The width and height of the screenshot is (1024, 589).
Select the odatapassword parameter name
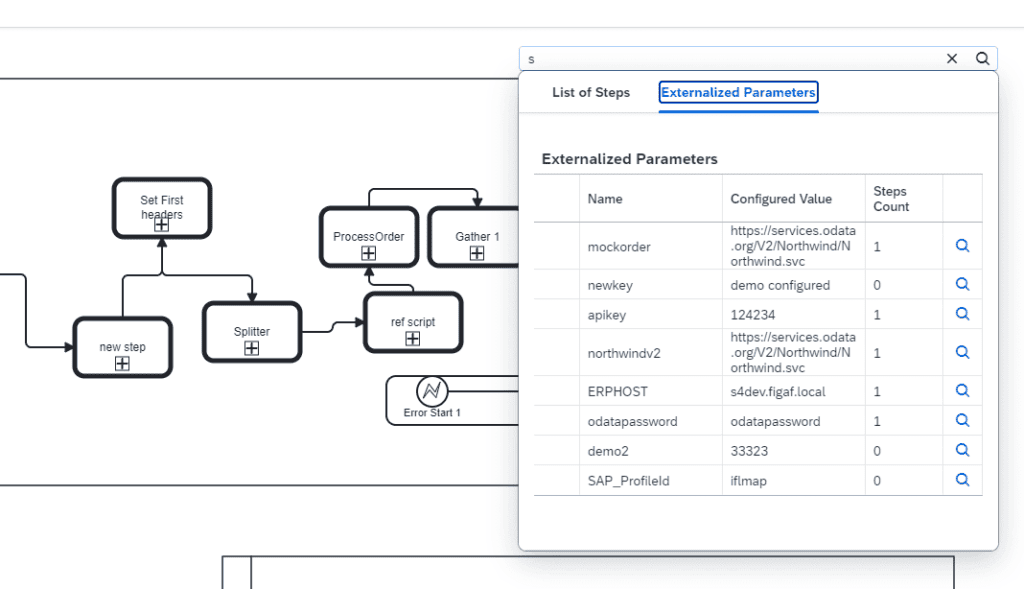click(632, 422)
